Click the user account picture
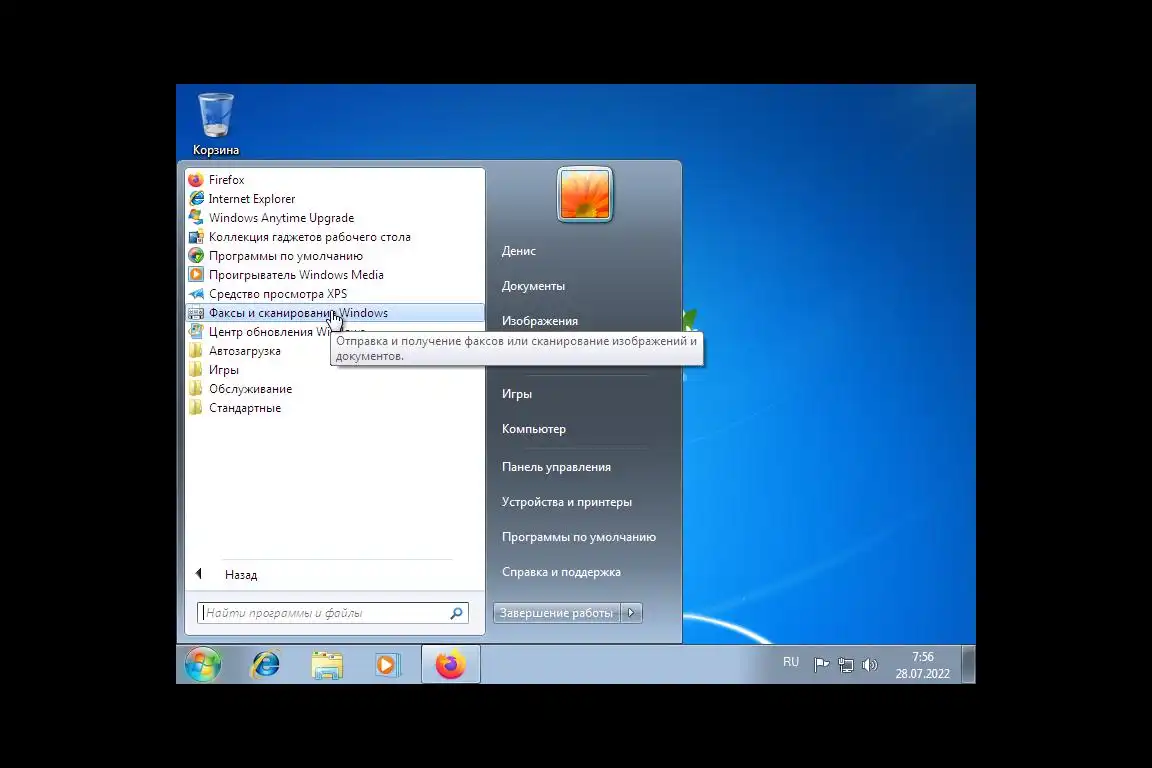 (x=585, y=195)
